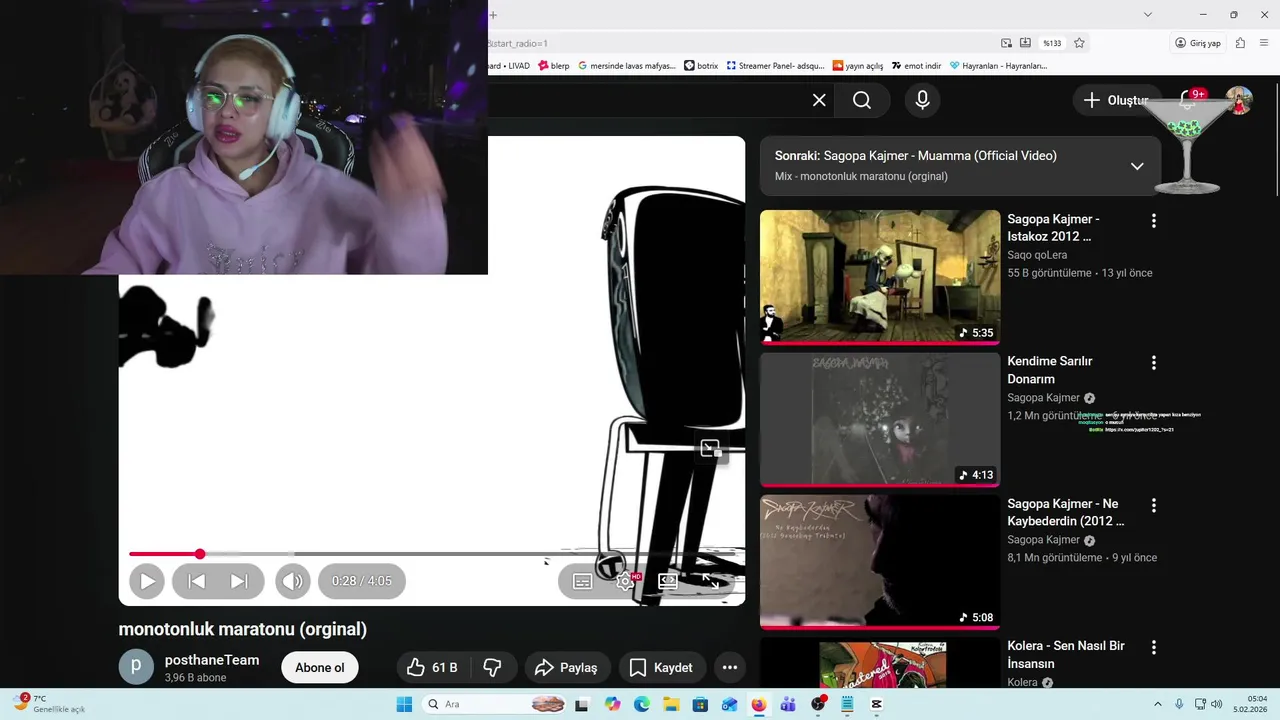Open the Firefox hamburger menu
Image resolution: width=1280 pixels, height=720 pixels.
(1264, 43)
